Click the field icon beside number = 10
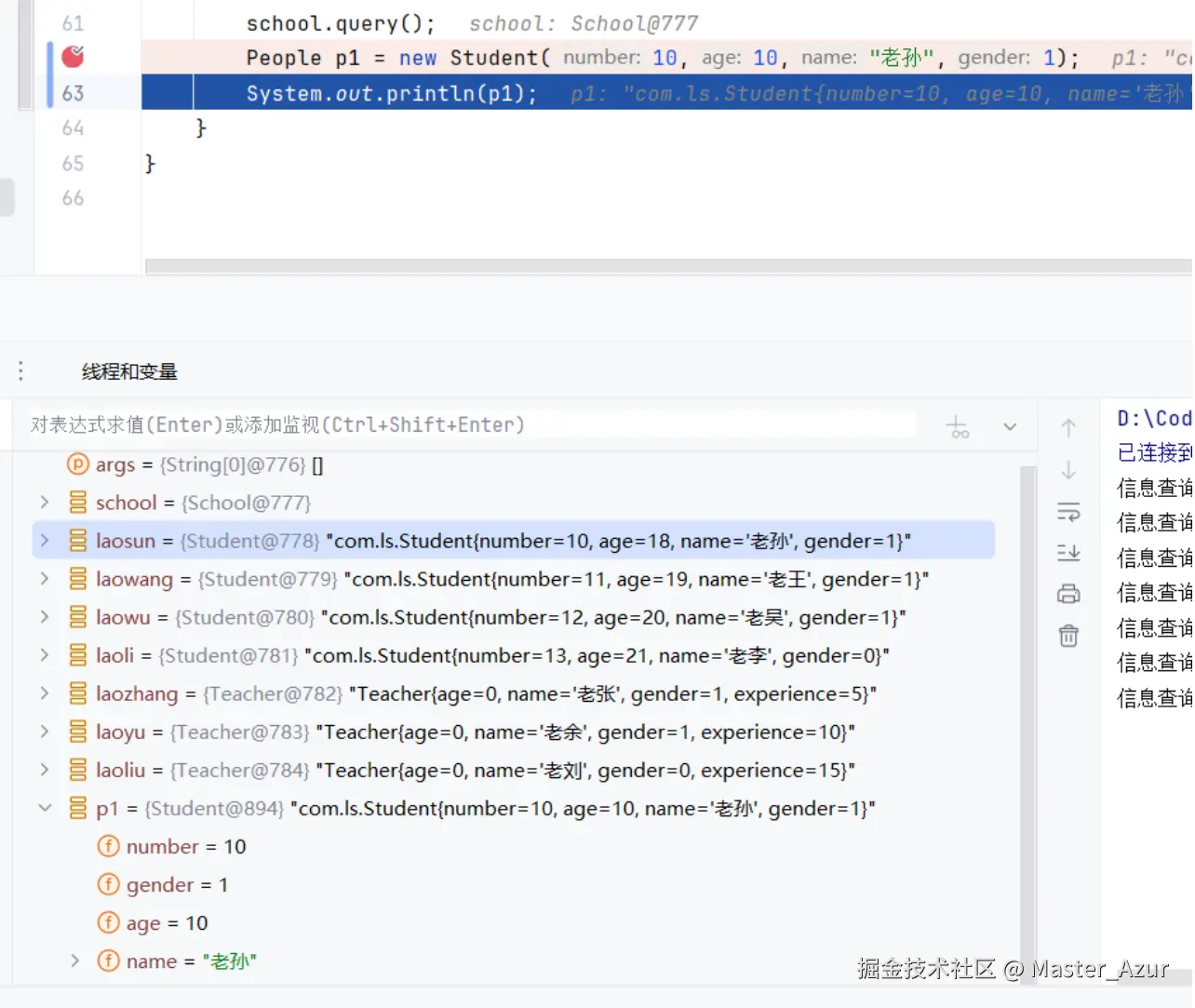1195x1008 pixels. (109, 846)
